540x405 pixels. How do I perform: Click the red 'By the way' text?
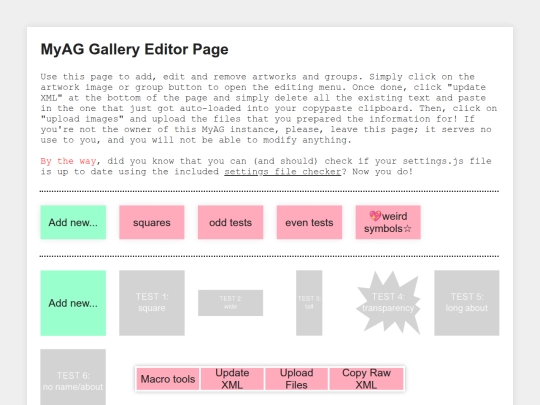coord(68,161)
